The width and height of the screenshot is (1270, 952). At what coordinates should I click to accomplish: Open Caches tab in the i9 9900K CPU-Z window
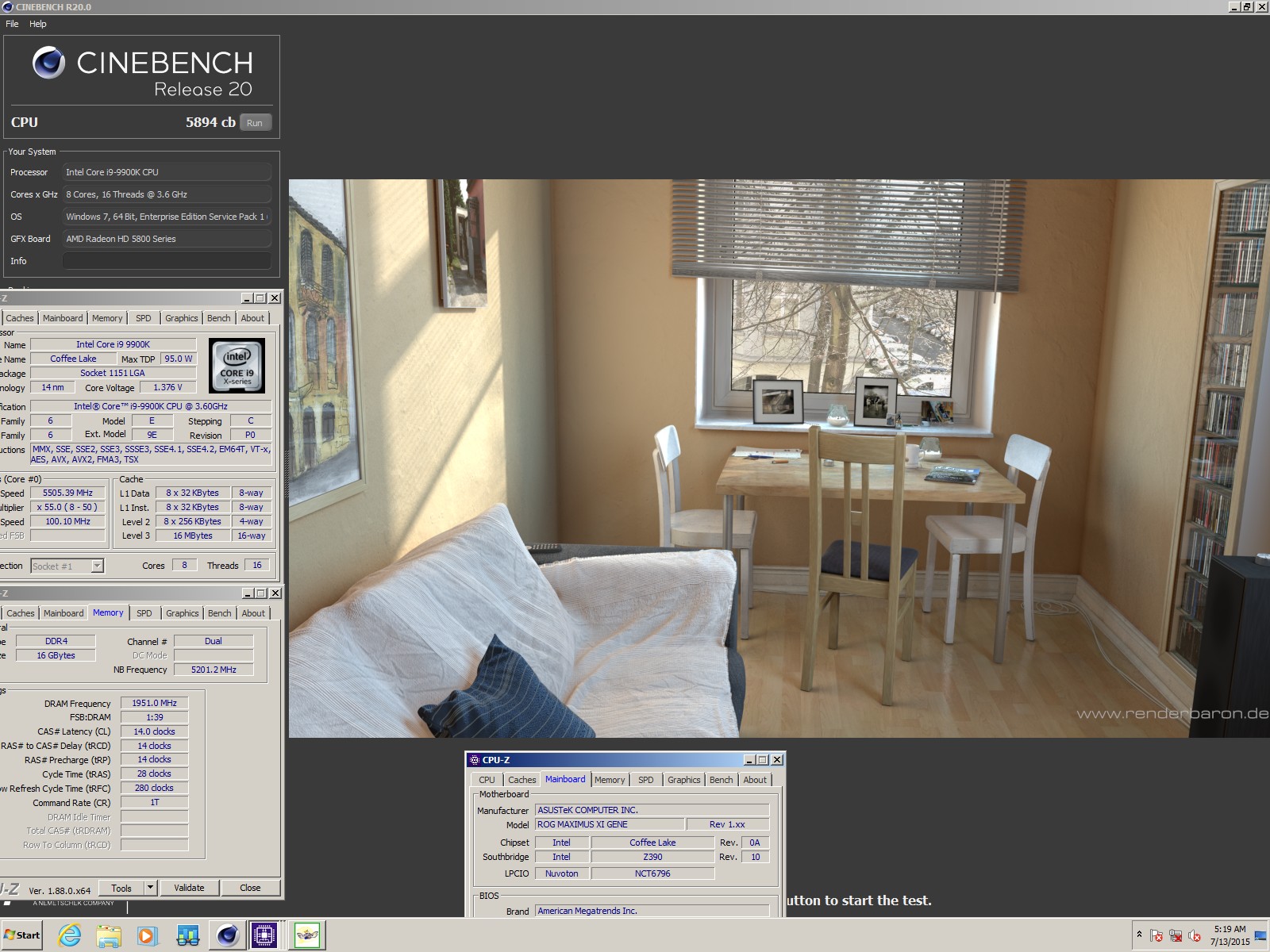[20, 318]
